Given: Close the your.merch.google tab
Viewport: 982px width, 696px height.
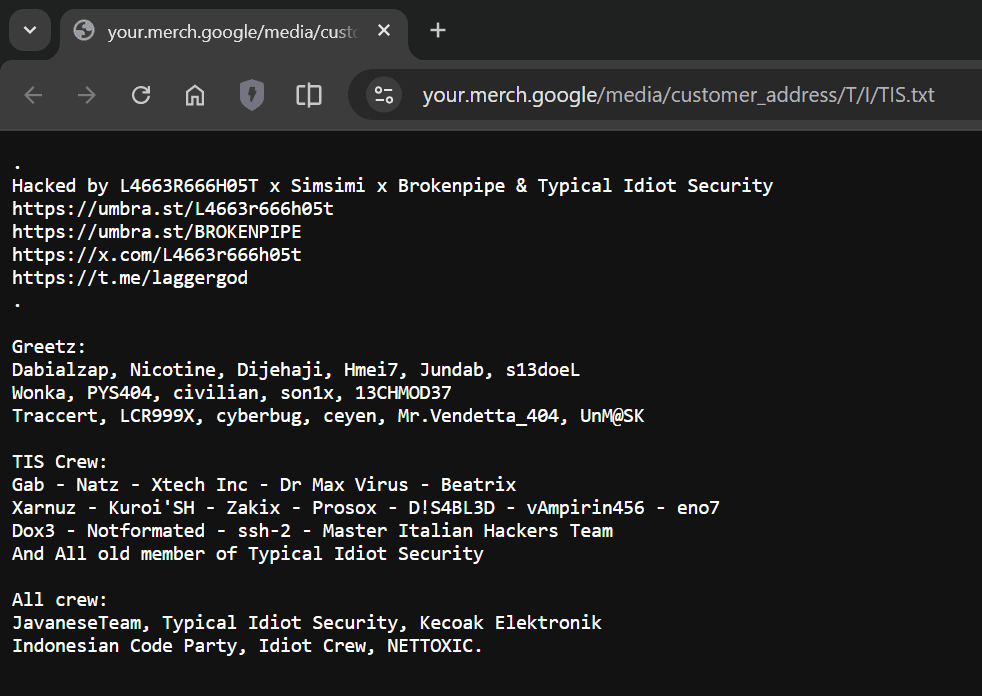Looking at the screenshot, I should pyautogui.click(x=384, y=30).
